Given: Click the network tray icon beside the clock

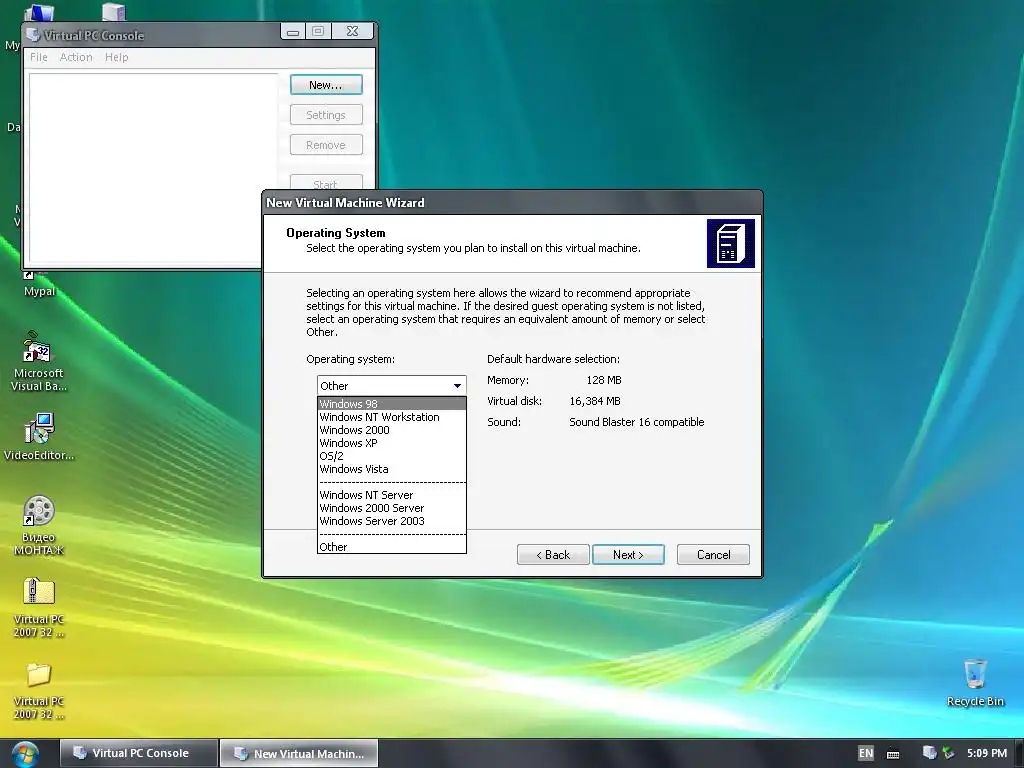Looking at the screenshot, I should point(948,753).
